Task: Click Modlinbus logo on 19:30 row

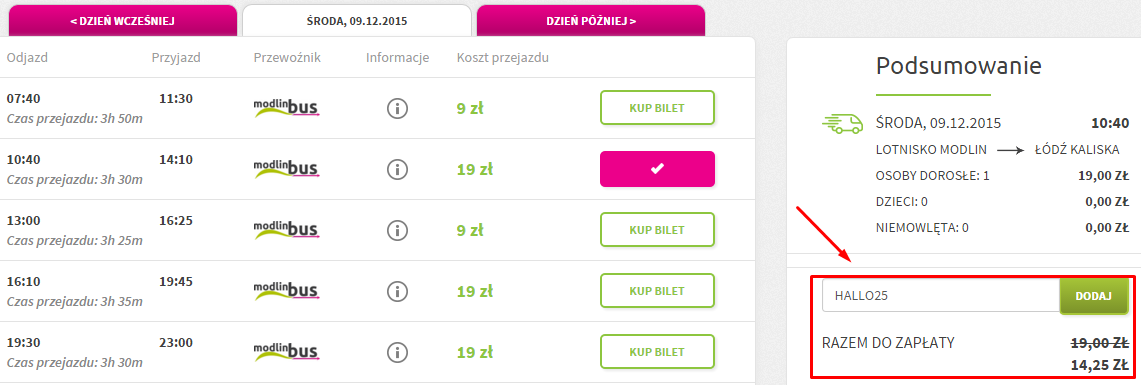Action: tap(287, 352)
